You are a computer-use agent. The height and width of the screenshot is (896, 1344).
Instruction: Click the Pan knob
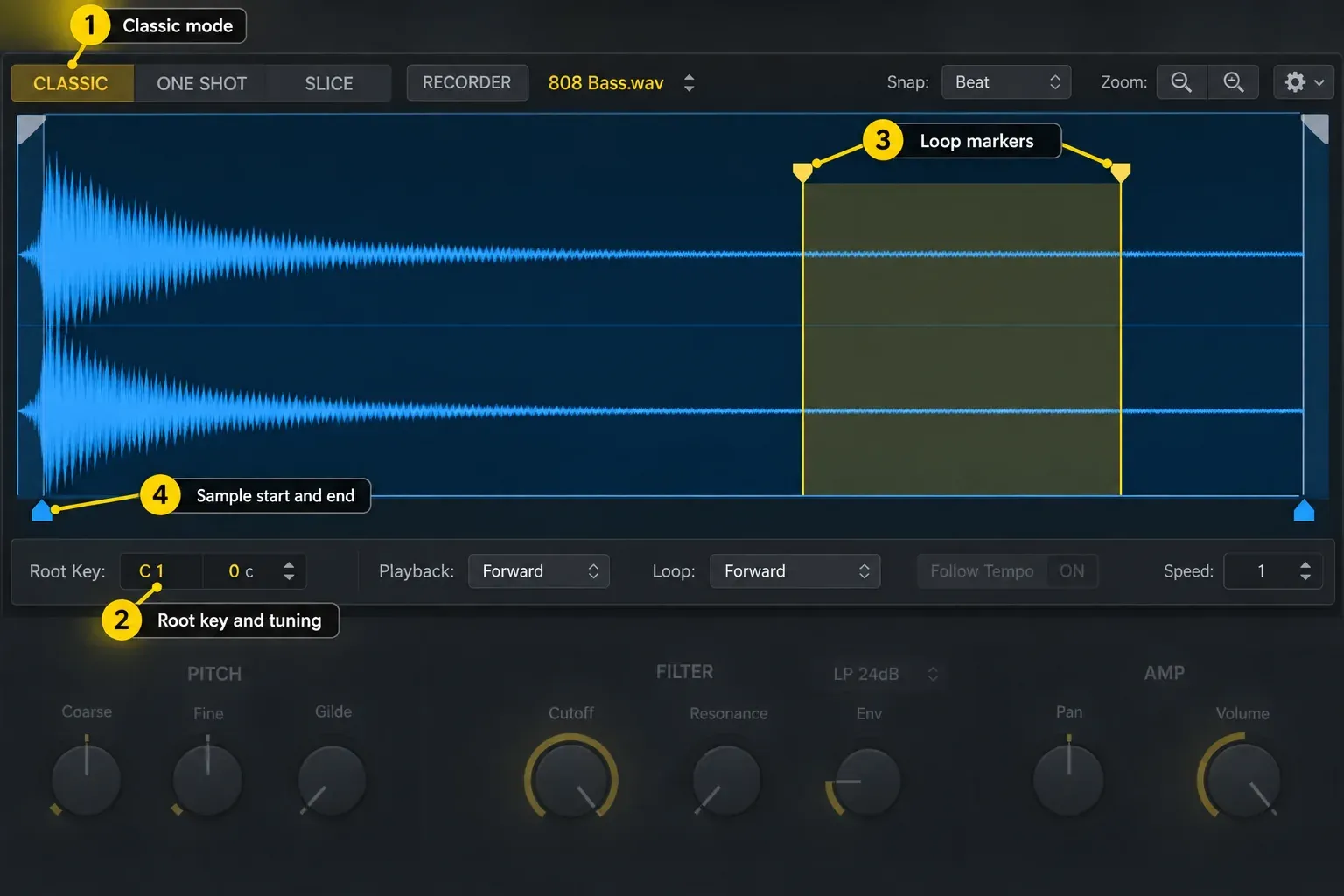tap(1068, 779)
